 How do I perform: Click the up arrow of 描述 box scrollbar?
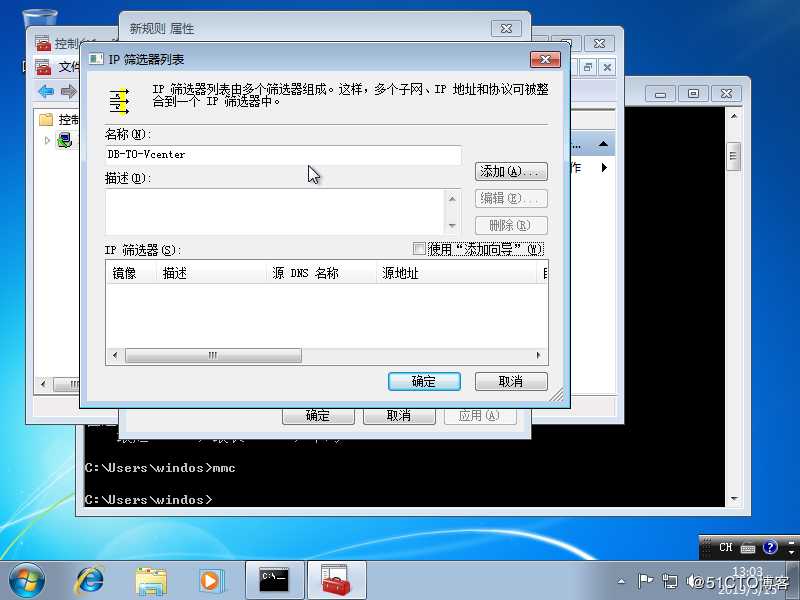pos(452,198)
